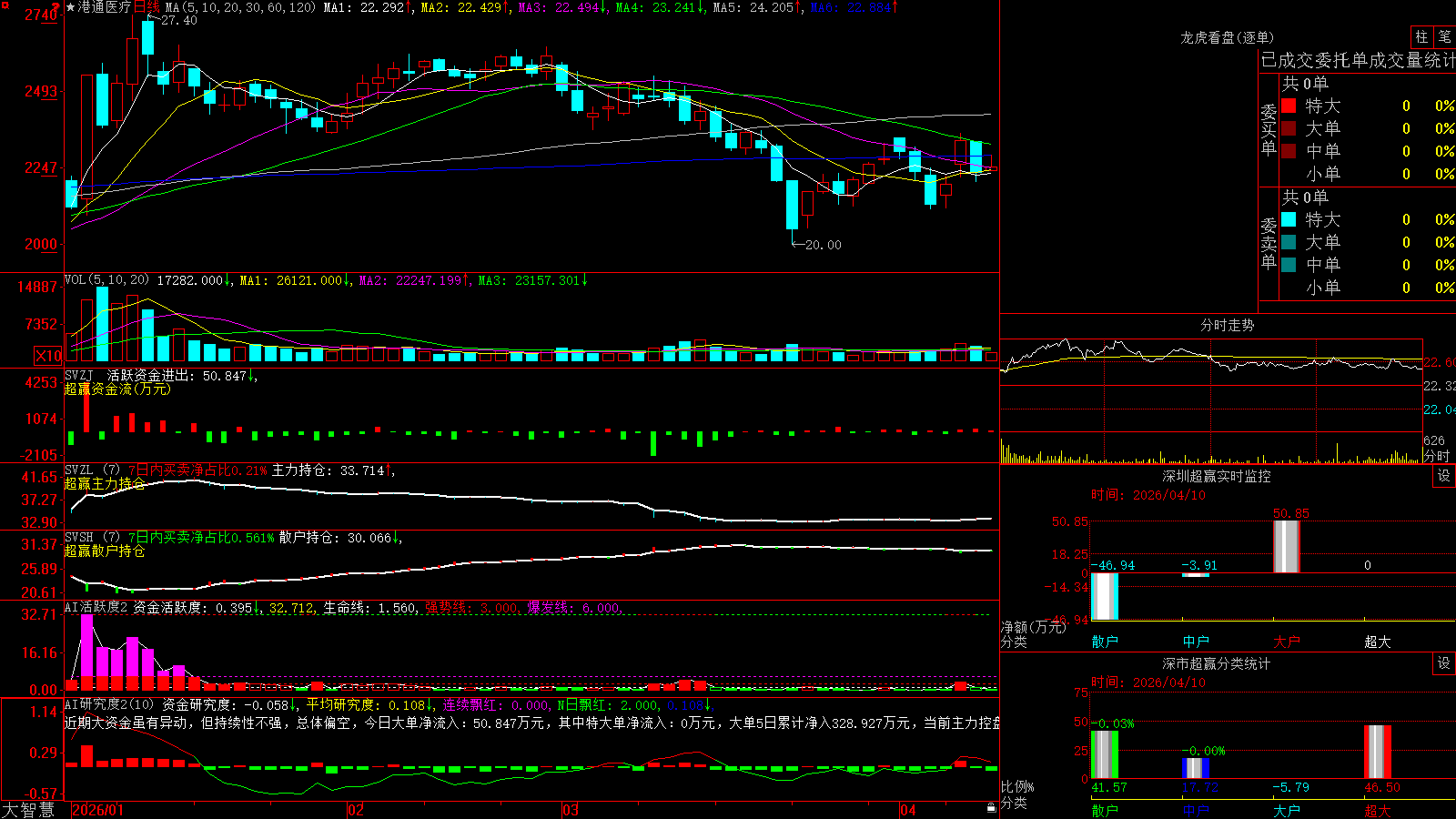
Task: Click the 大智慧 logo in the bottom-left
Action: tap(28, 810)
